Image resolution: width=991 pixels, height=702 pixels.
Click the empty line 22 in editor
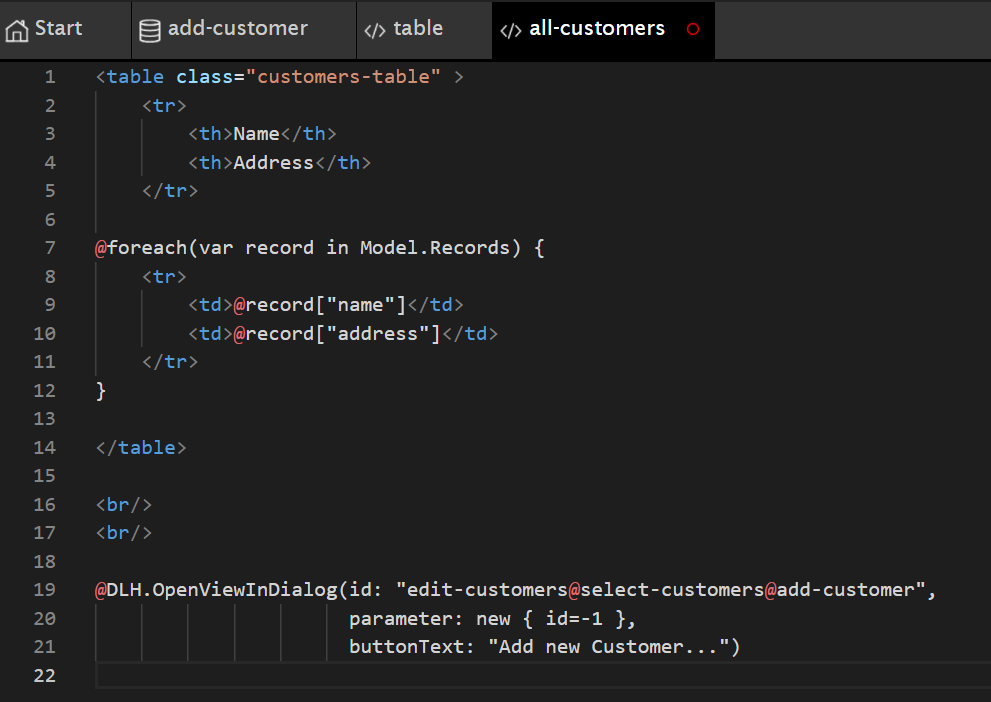544,675
